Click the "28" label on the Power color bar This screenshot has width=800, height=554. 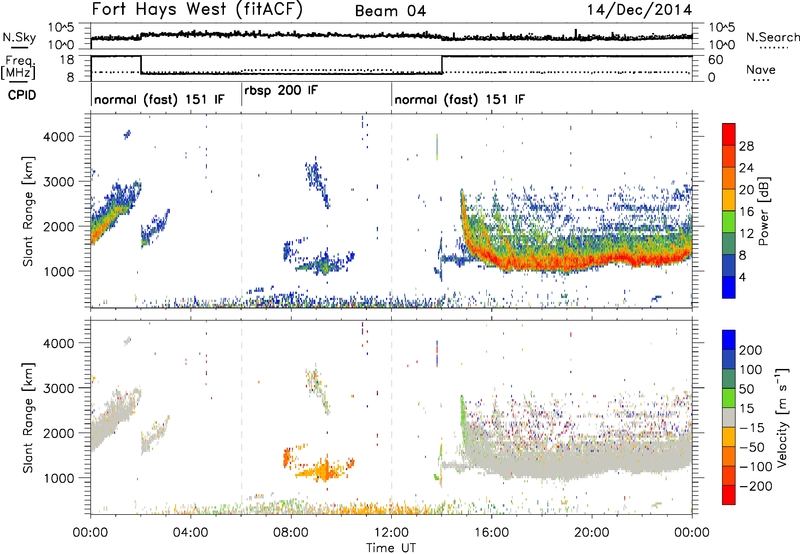click(746, 146)
